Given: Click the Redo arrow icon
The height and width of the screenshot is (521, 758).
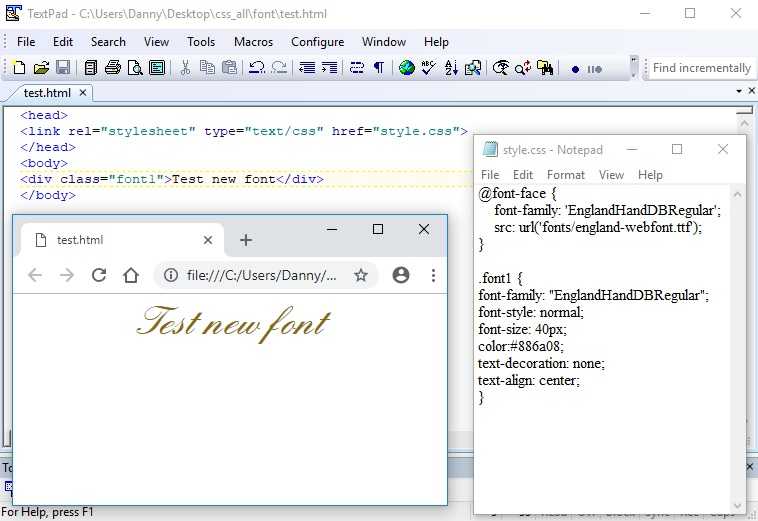Looking at the screenshot, I should [279, 68].
